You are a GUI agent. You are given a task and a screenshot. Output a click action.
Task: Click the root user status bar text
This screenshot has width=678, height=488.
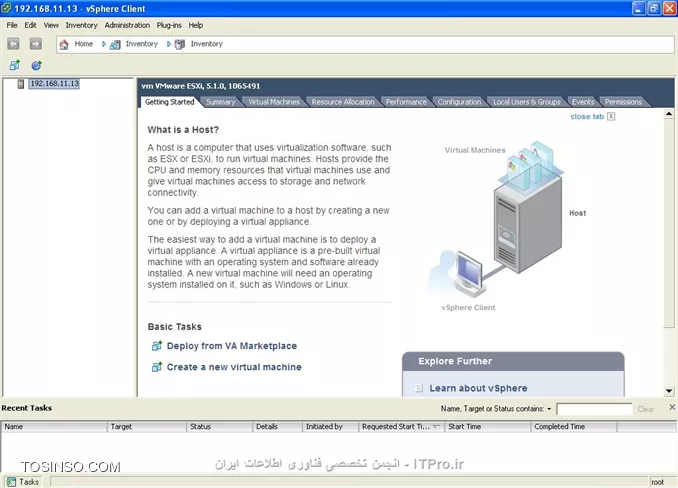[x=657, y=482]
